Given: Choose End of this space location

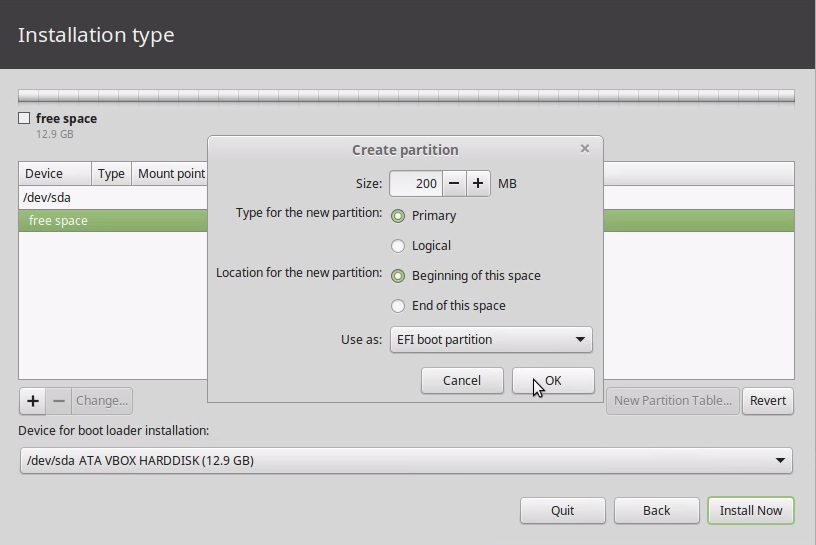Looking at the screenshot, I should [398, 306].
